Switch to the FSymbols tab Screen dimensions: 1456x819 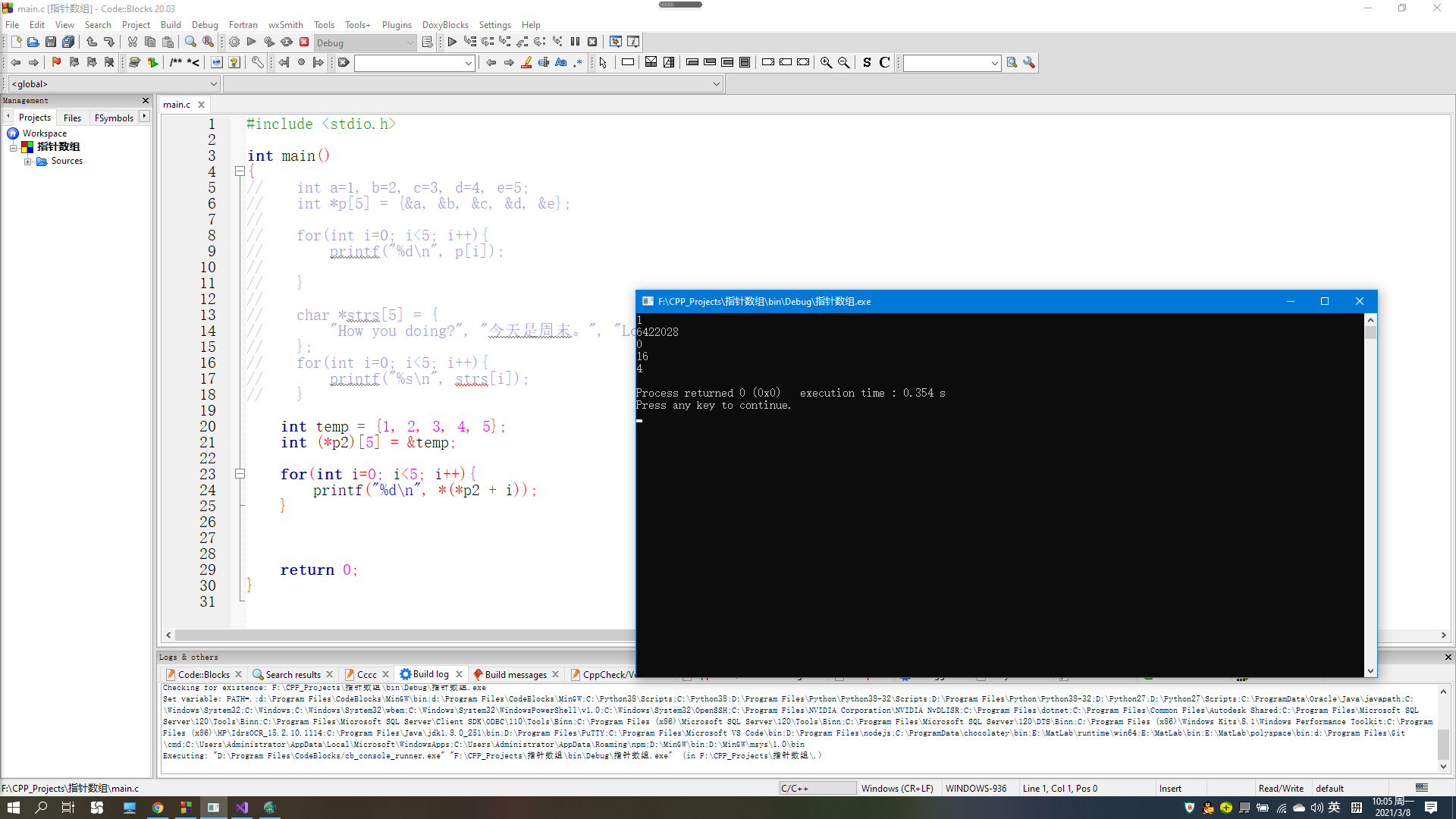(114, 118)
